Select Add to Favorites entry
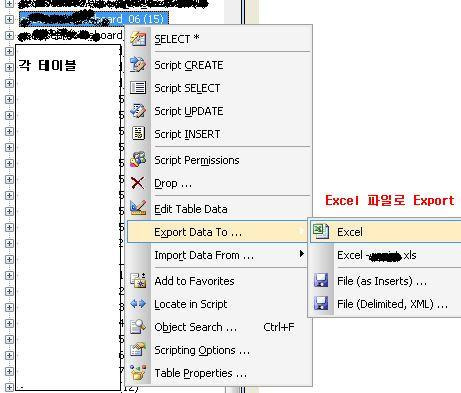The width and height of the screenshot is (461, 393). pos(218,281)
